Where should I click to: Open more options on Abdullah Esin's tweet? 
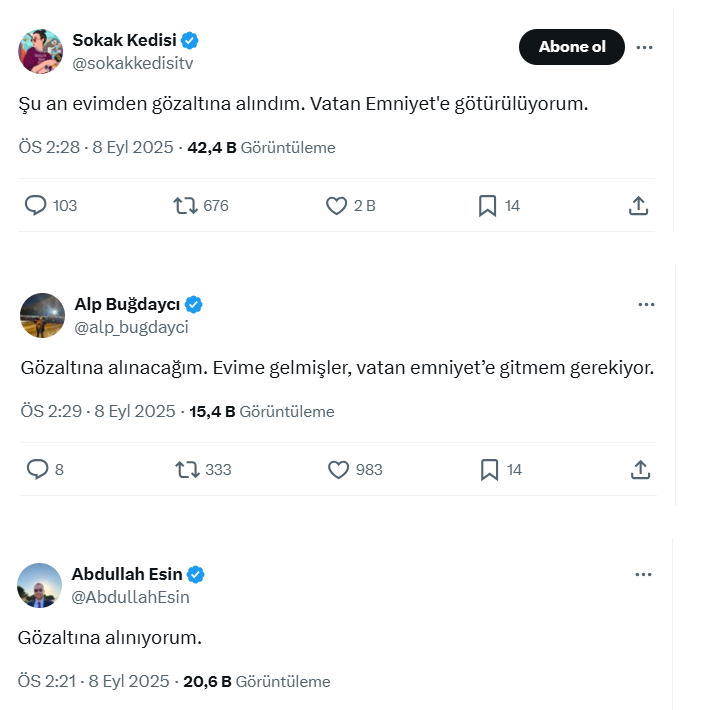(644, 574)
